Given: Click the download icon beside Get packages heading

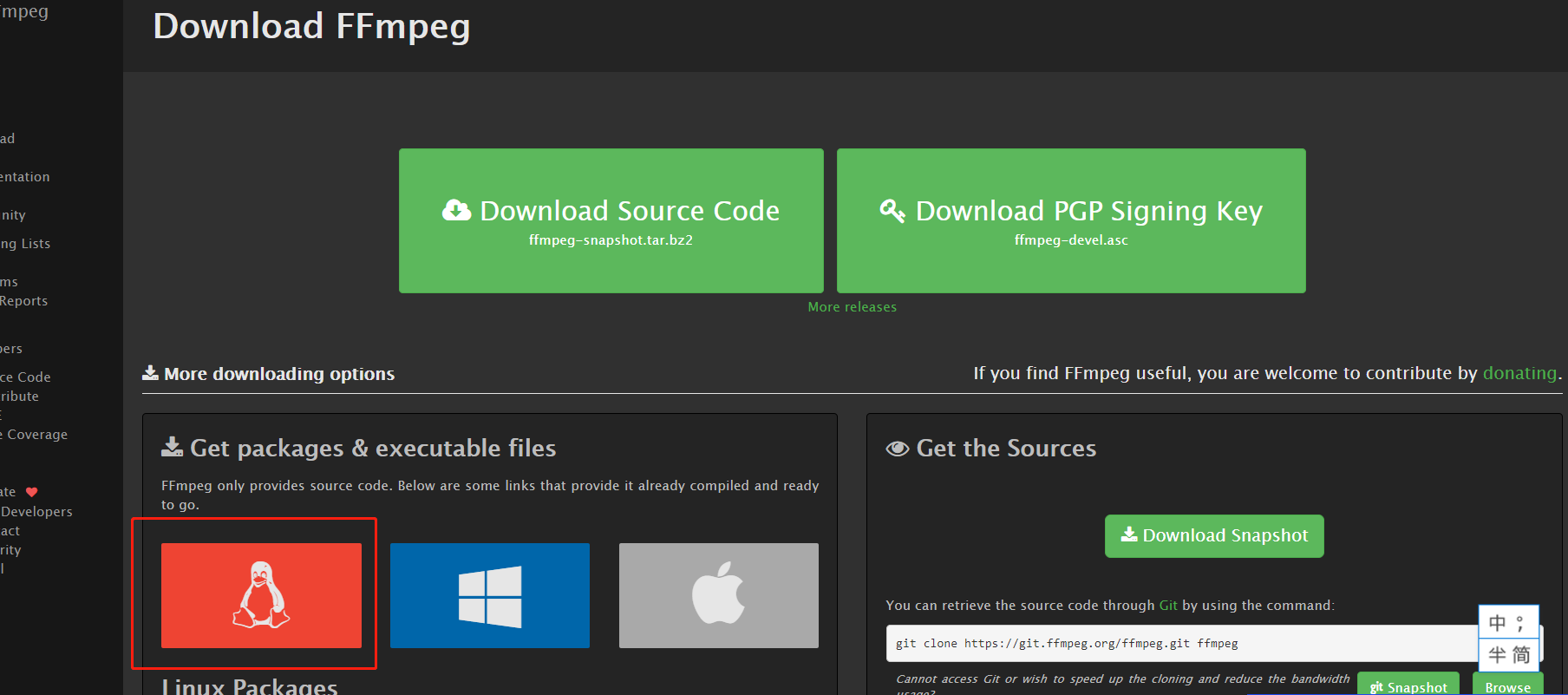Looking at the screenshot, I should [172, 447].
